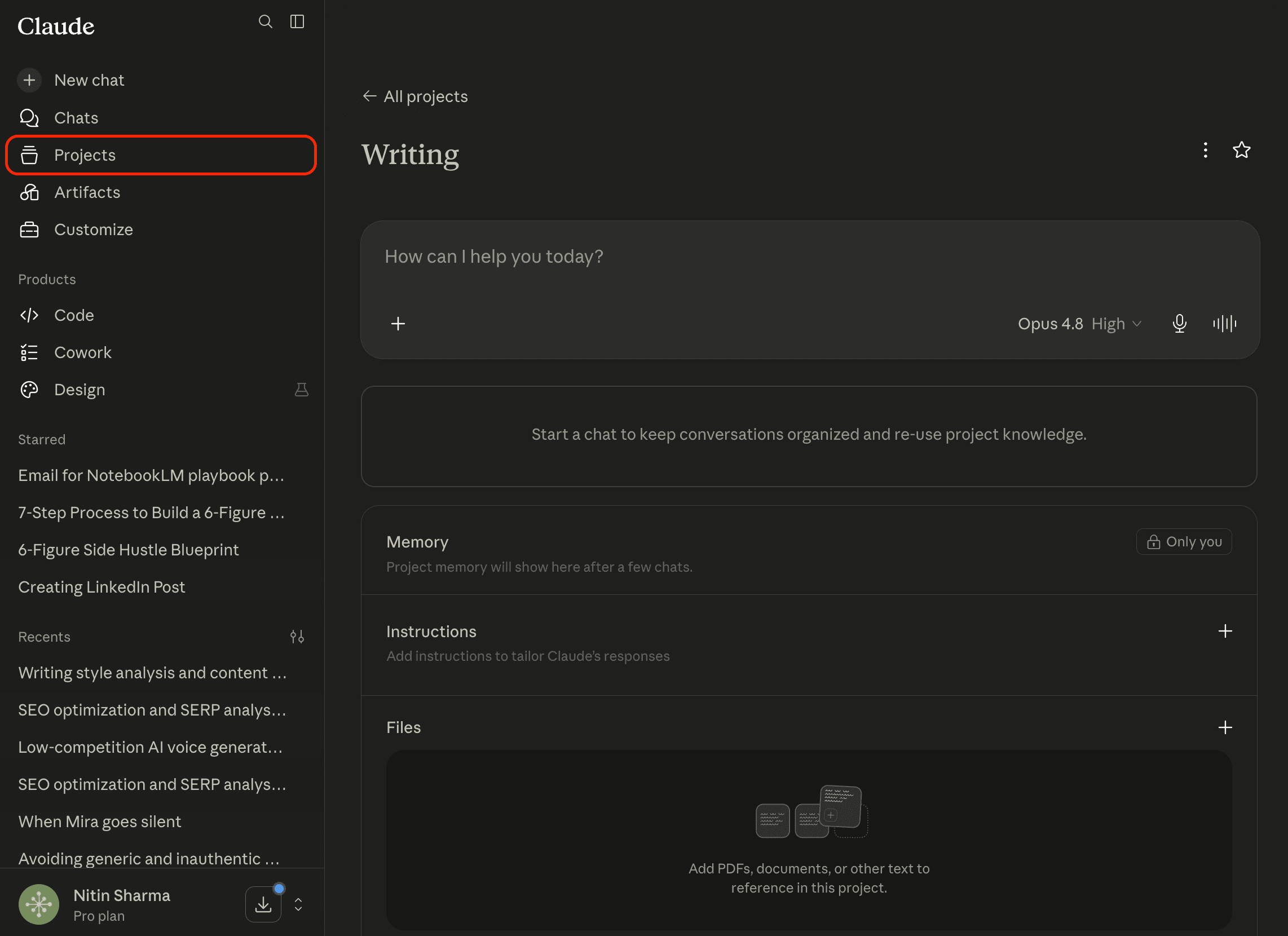Click the Only you visibility button
Screen dimensions: 1288x936
pos(1184,542)
